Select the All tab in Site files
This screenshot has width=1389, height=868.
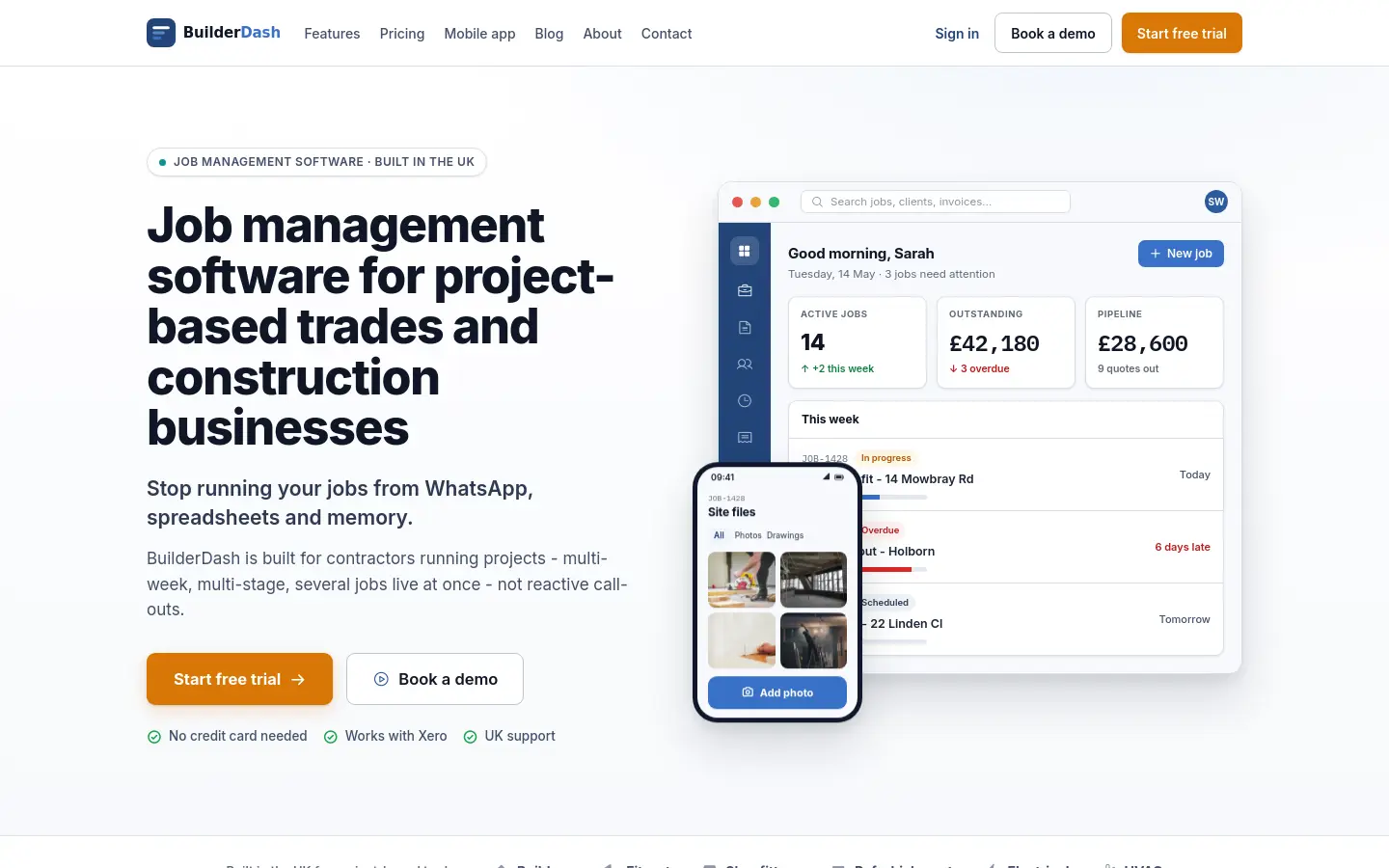pos(719,535)
